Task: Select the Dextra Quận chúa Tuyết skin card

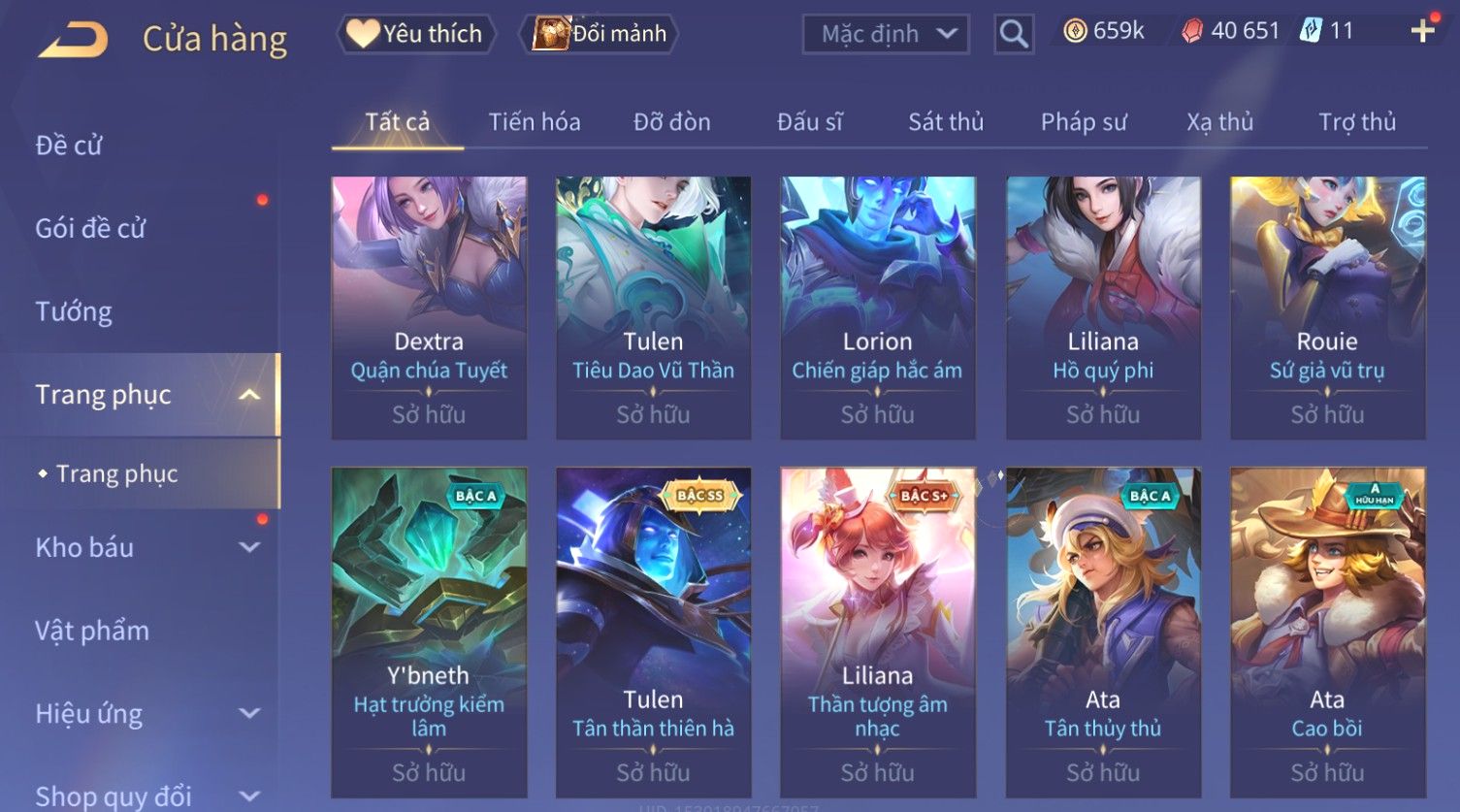Action: (429, 308)
